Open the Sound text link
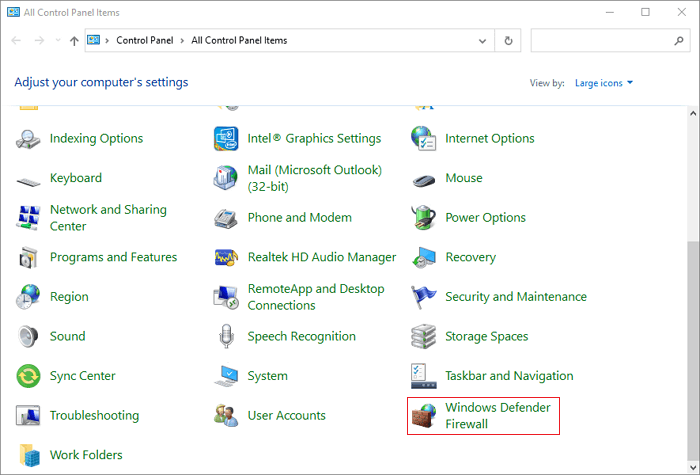 (67, 336)
